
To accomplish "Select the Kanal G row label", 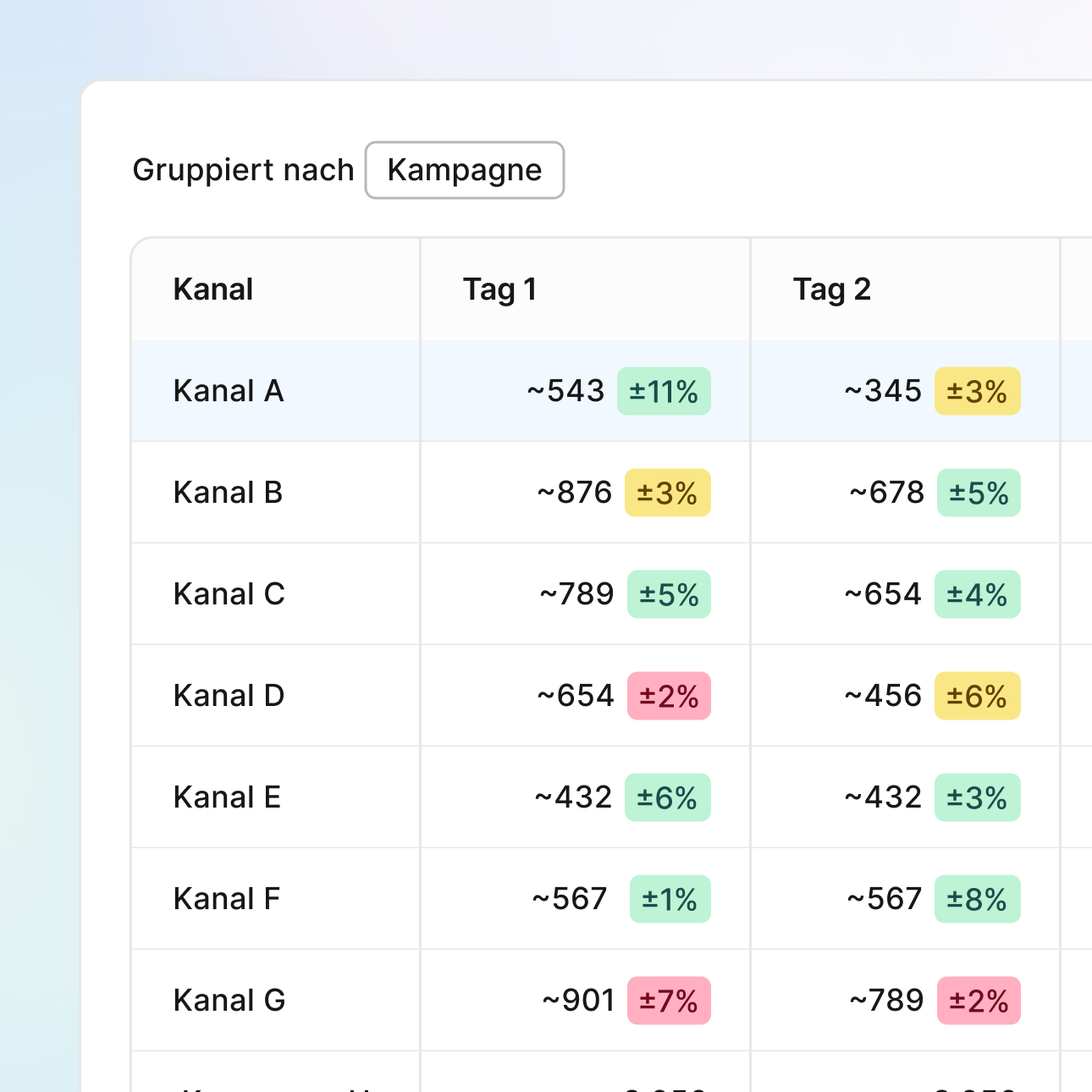I will 229,1001.
